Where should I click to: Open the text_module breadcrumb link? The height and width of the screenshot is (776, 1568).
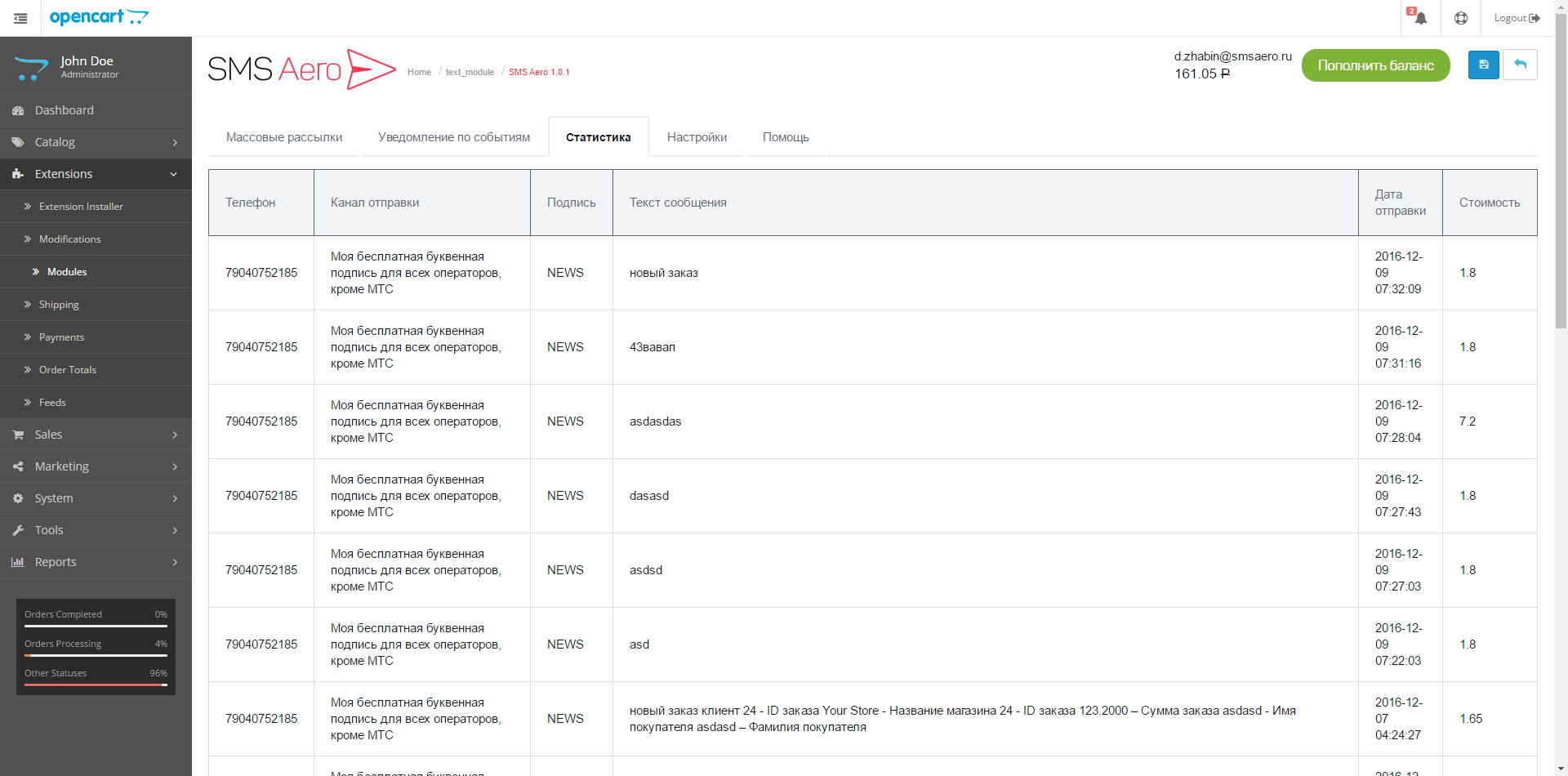pos(470,72)
